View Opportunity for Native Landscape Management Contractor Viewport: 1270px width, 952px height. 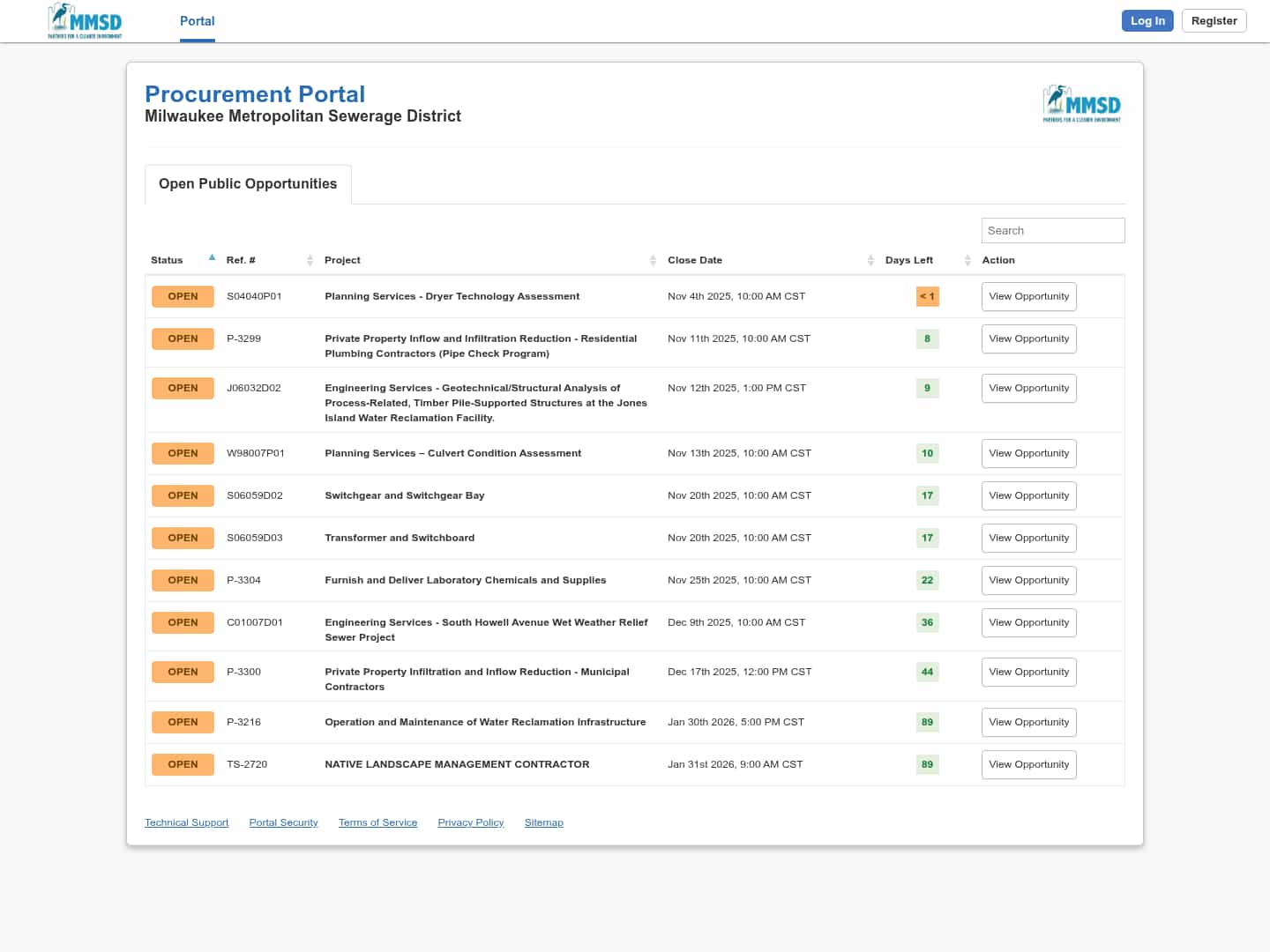(x=1028, y=765)
